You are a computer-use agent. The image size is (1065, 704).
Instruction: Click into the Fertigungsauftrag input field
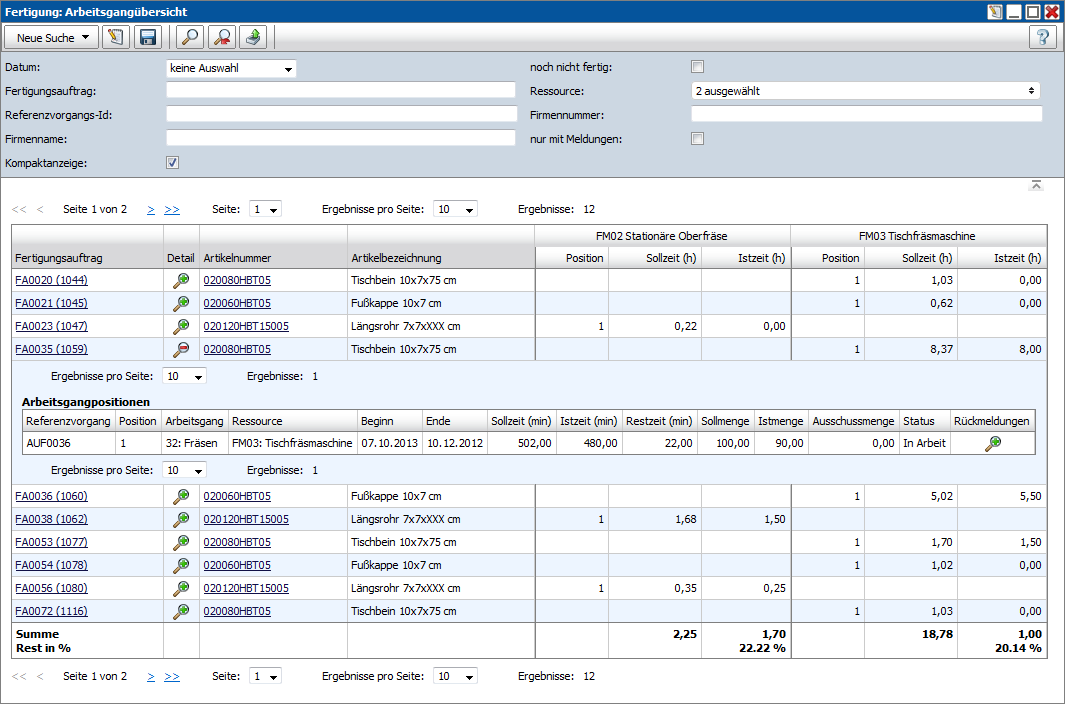point(340,91)
